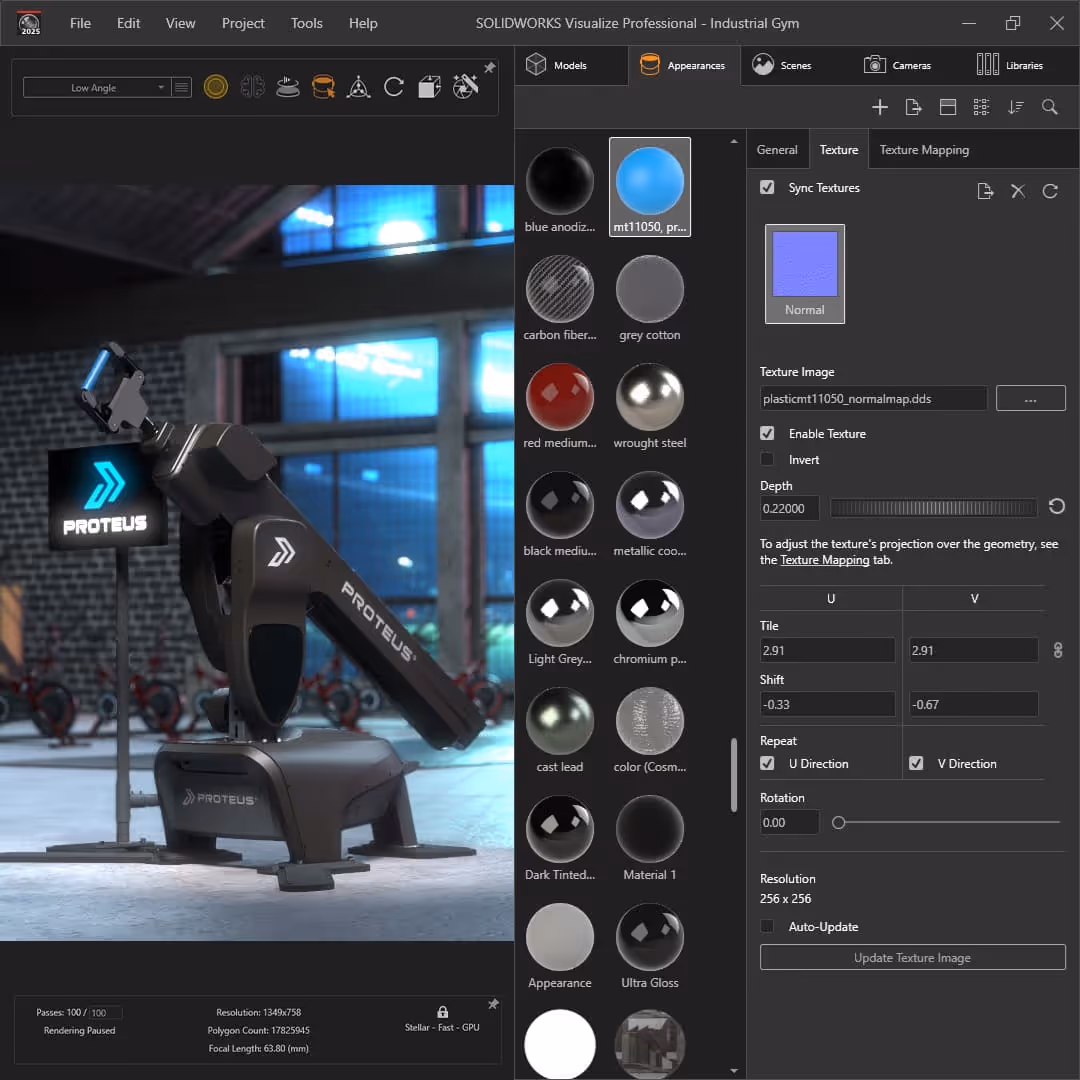Viewport: 1080px width, 1080px height.
Task: Click the lock icon in status panel
Action: click(443, 1011)
